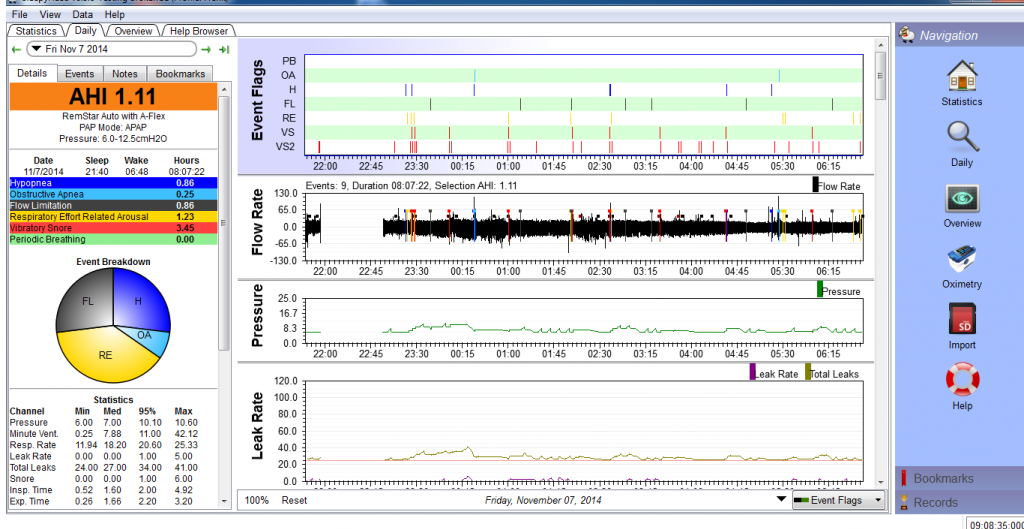The image size is (1024, 529).
Task: Click the Hypopnea blue index row
Action: (x=112, y=183)
